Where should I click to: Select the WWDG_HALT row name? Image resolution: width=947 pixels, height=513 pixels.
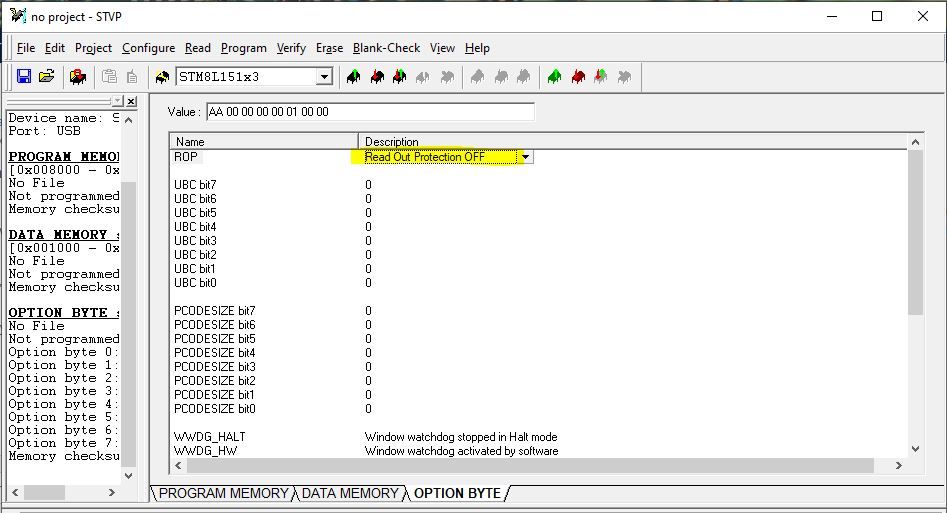pyautogui.click(x=210, y=437)
